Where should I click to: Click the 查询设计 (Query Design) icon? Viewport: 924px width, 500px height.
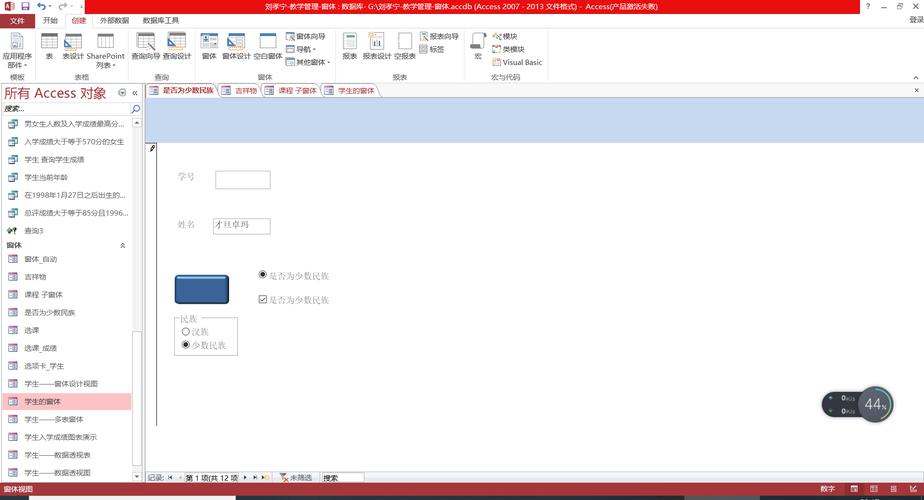(x=177, y=46)
